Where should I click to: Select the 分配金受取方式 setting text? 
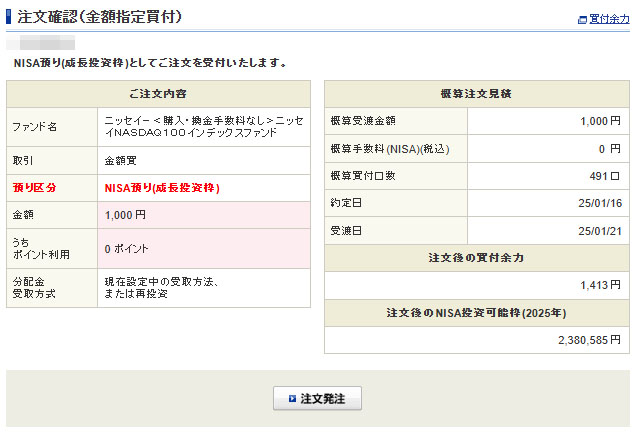(x=161, y=288)
